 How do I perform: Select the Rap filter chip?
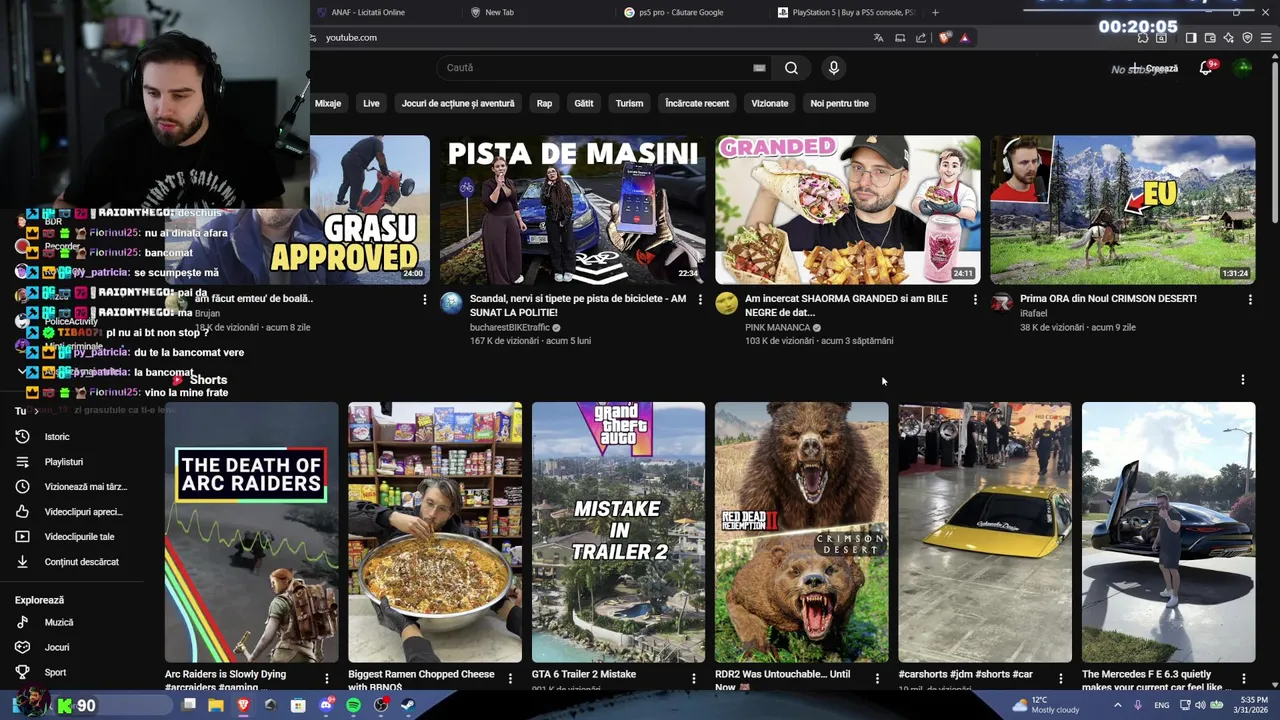tap(544, 103)
